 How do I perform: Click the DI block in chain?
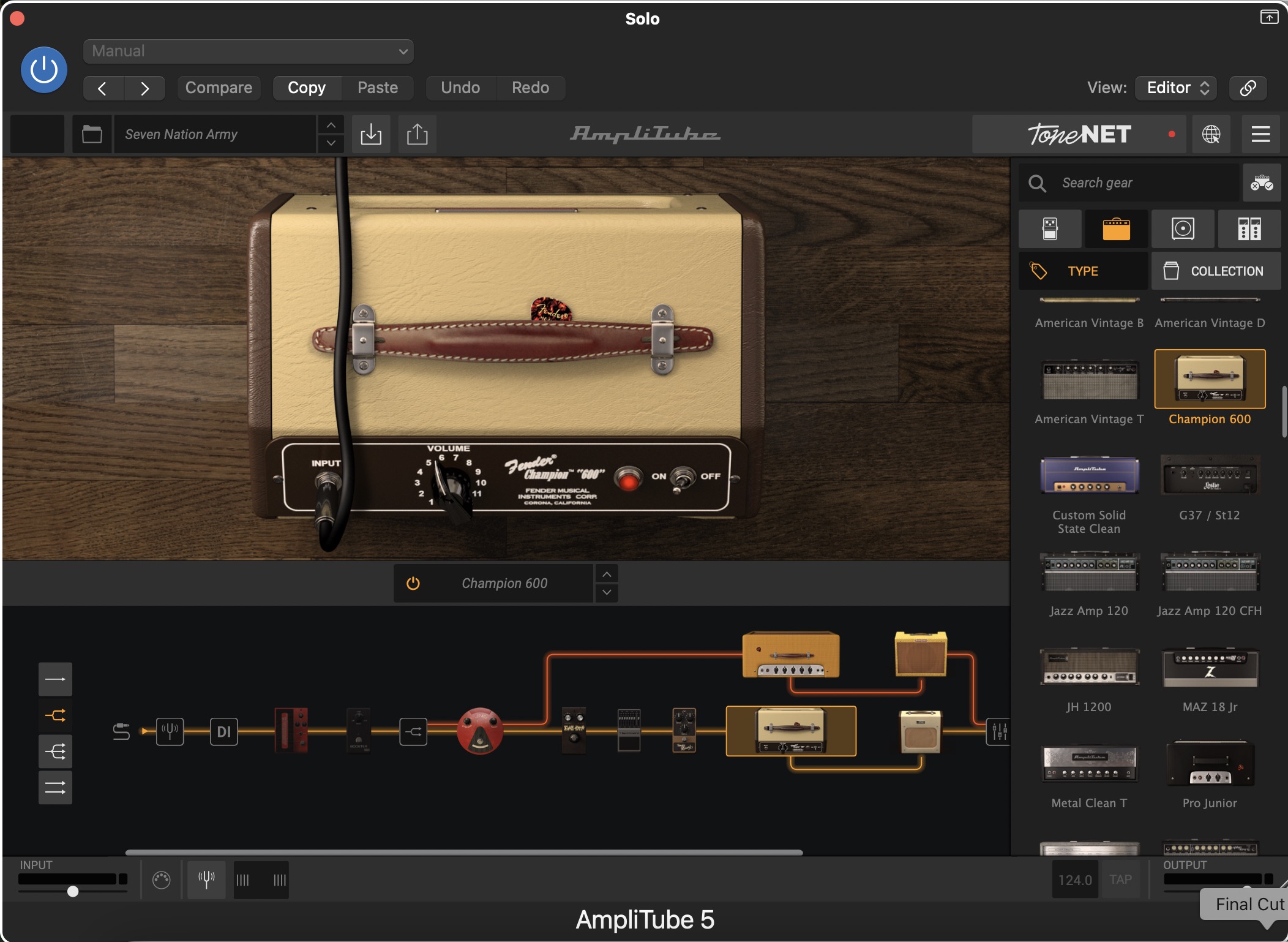(223, 731)
